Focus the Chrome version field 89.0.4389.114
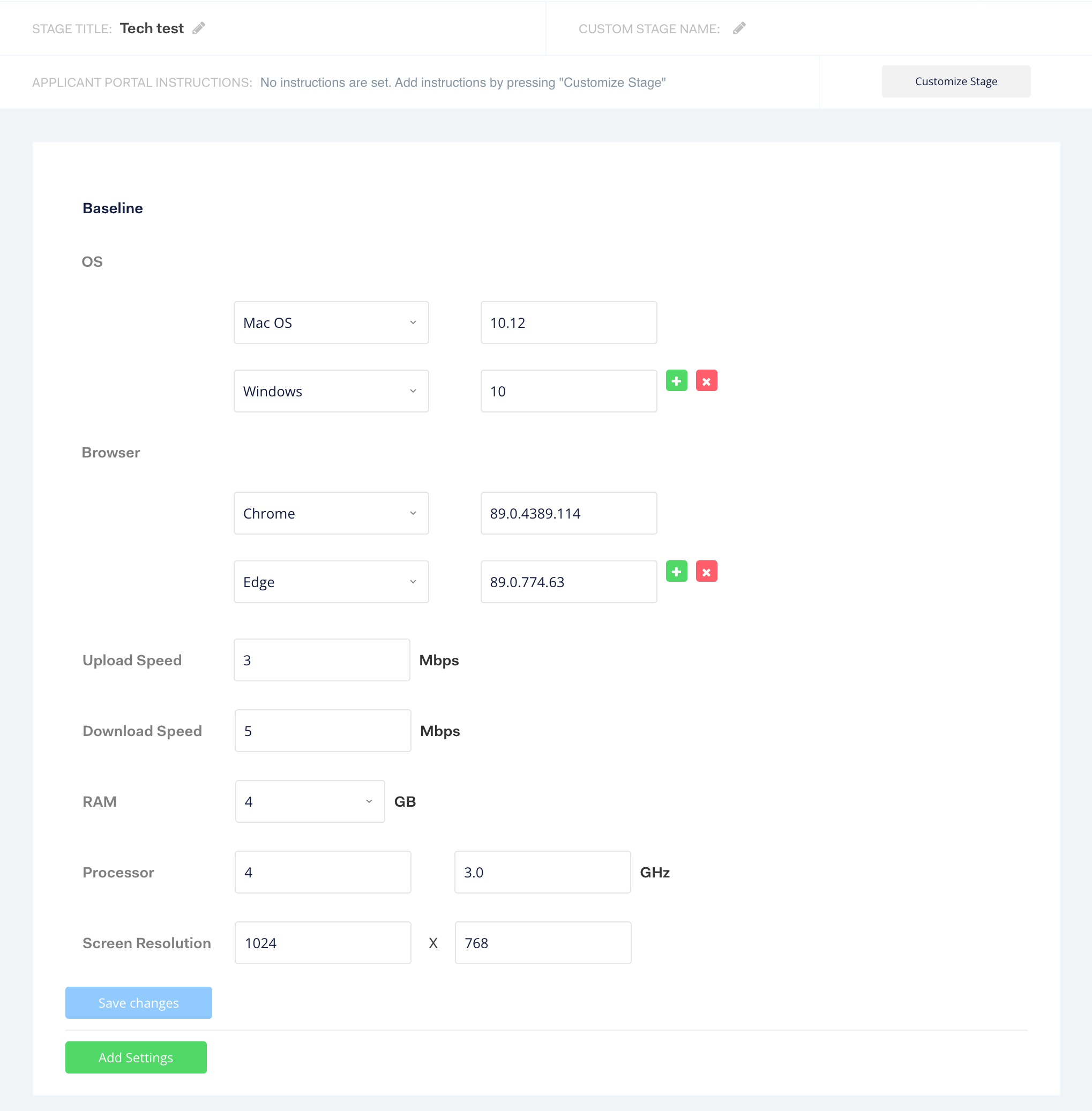The height and width of the screenshot is (1111, 1092). [569, 513]
